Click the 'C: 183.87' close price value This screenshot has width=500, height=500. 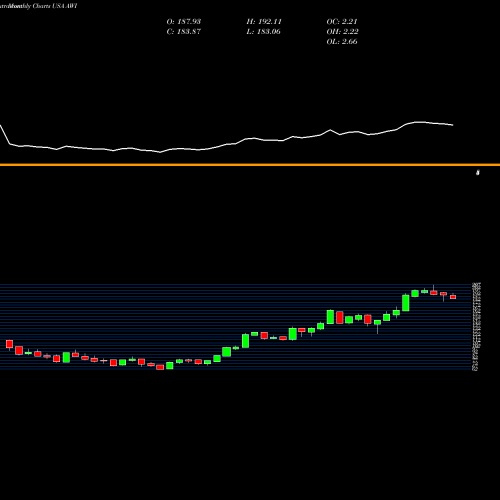(x=184, y=32)
